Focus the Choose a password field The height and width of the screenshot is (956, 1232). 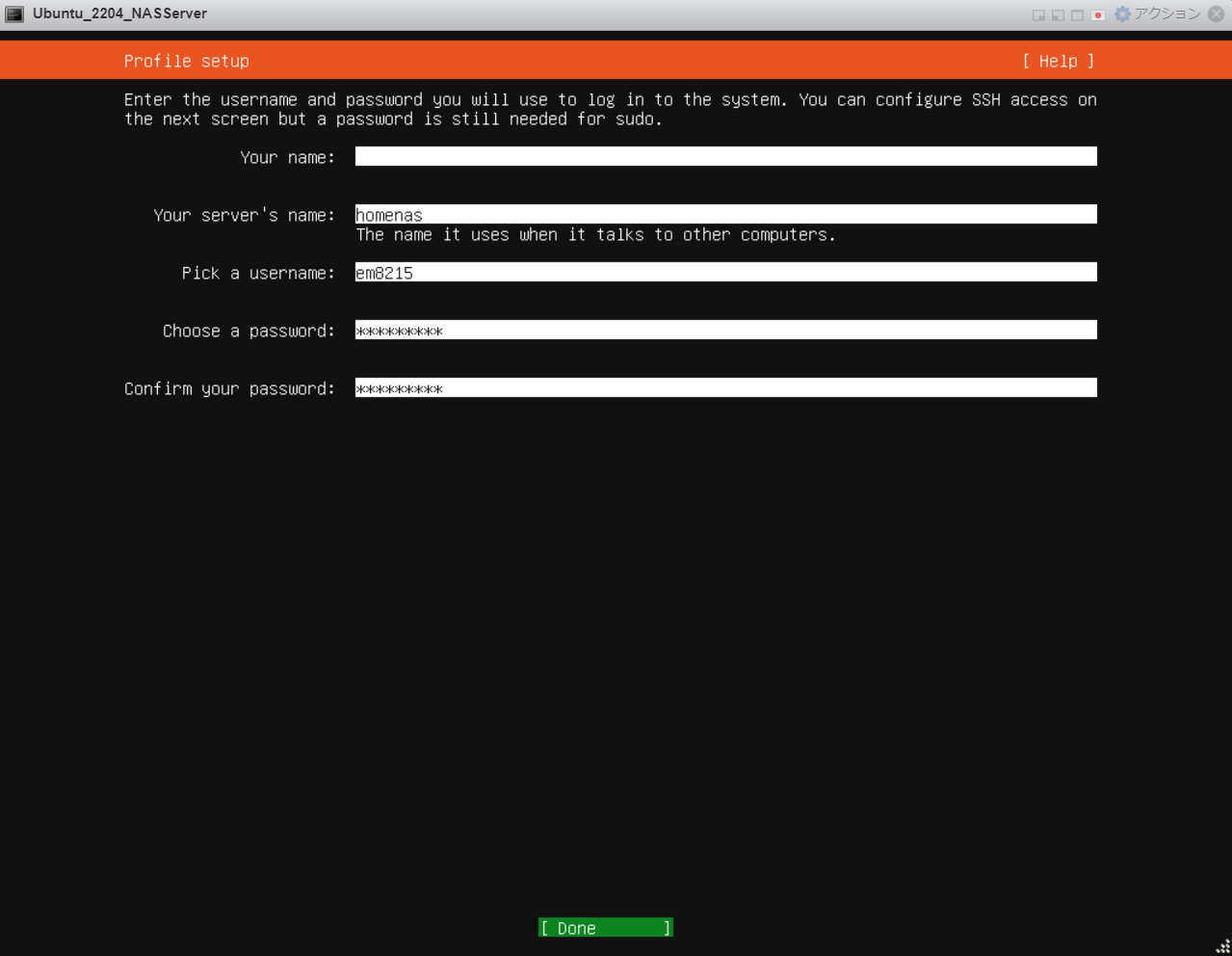[x=725, y=330]
